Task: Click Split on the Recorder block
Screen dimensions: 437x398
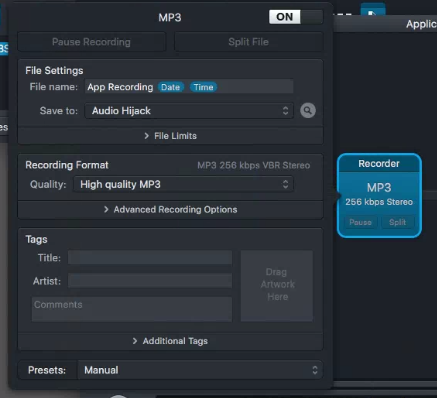Action: click(x=397, y=222)
